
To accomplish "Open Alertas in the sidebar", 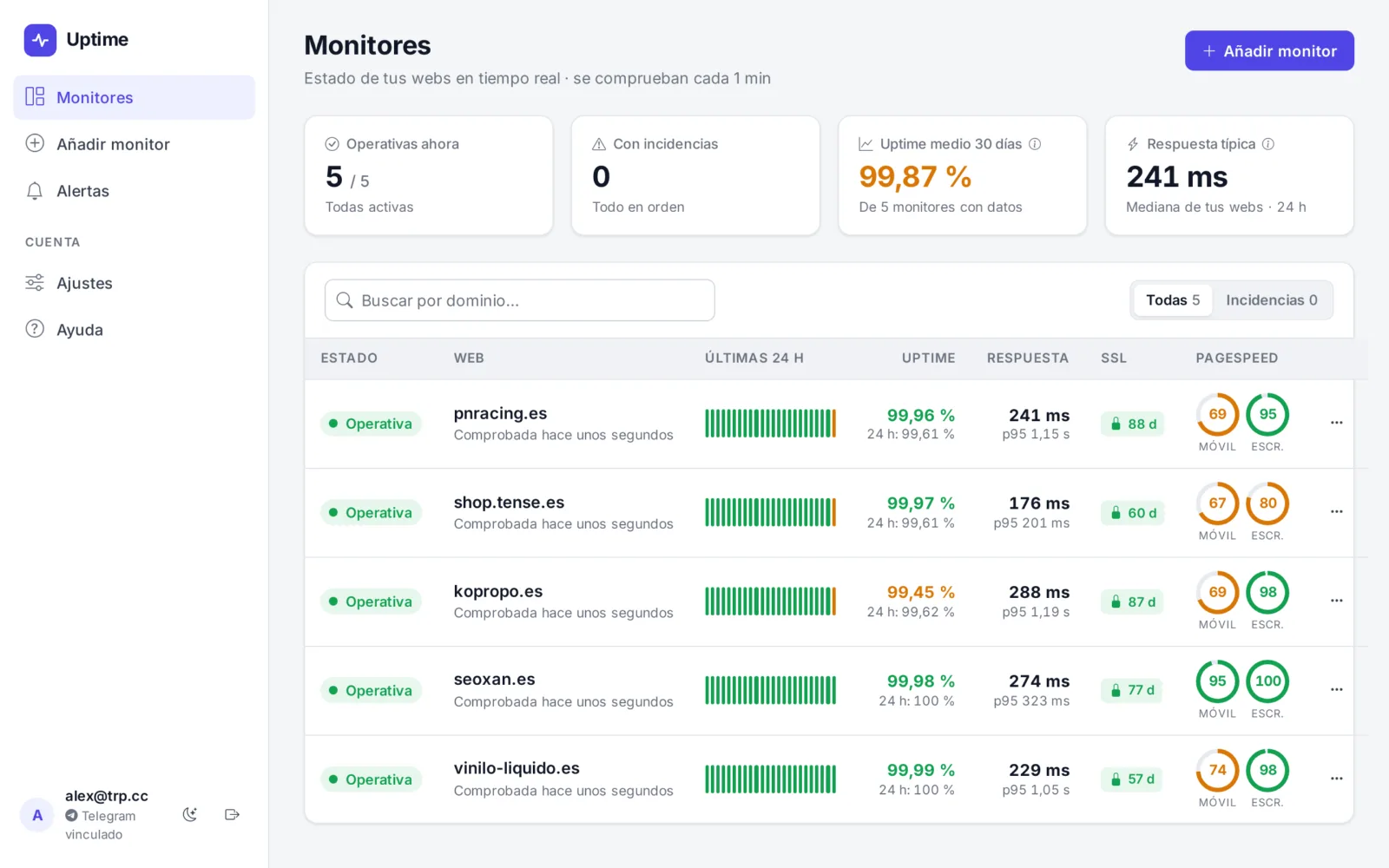I will [134, 191].
